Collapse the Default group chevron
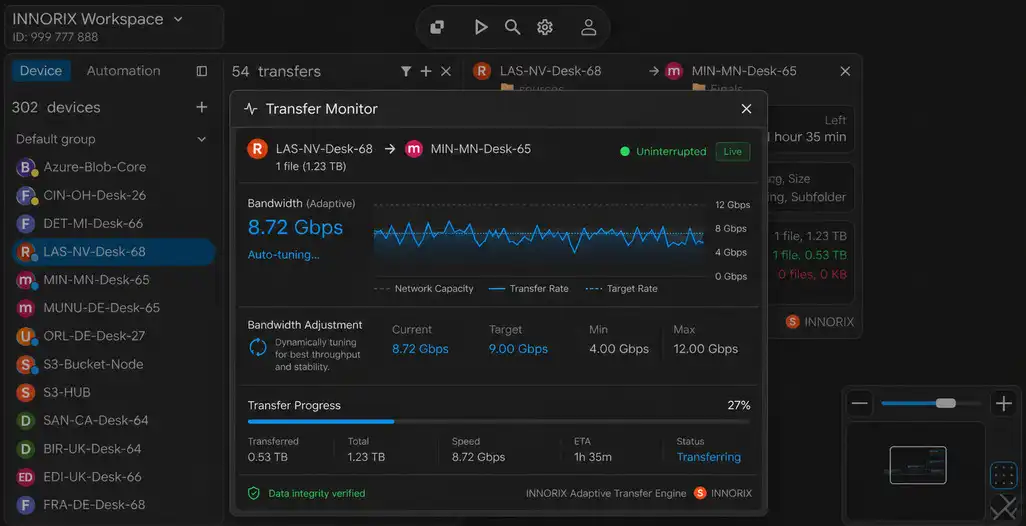The image size is (1026, 526). [x=202, y=139]
